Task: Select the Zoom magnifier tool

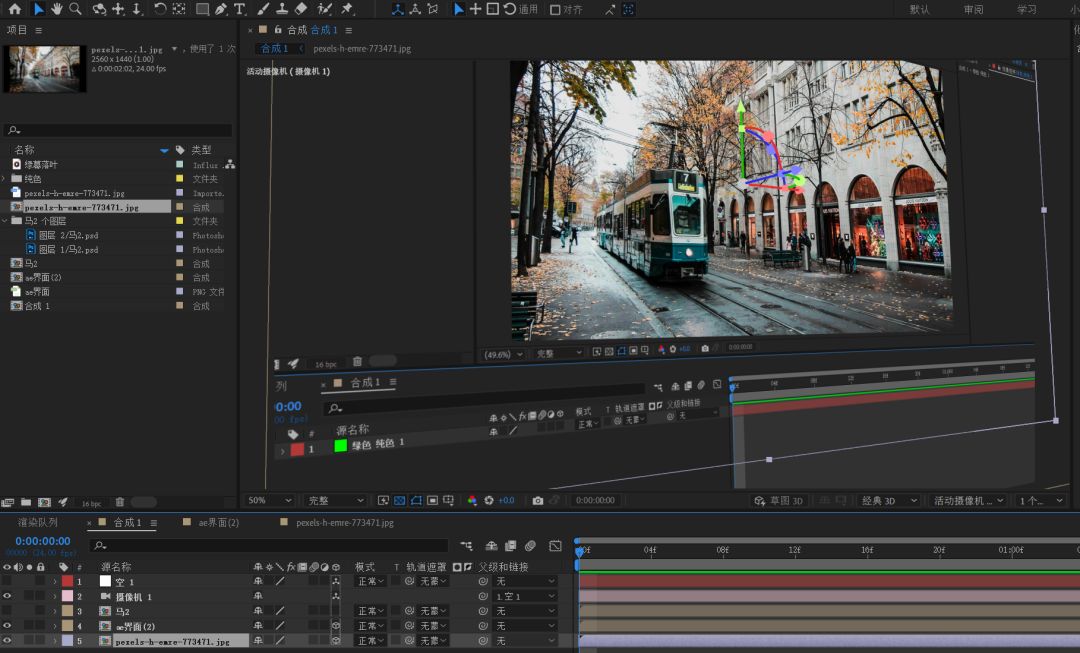Action: 75,9
